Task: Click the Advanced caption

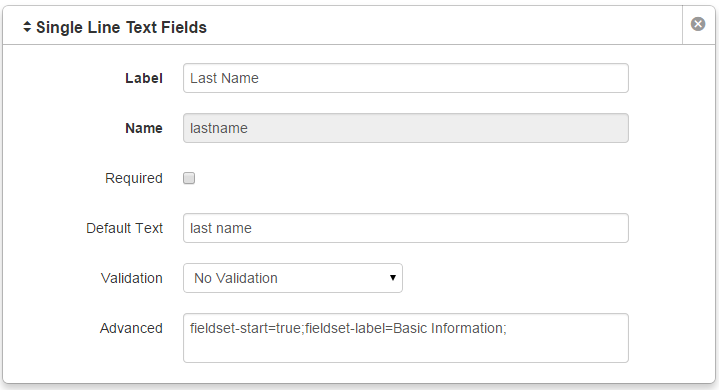Action: (131, 328)
